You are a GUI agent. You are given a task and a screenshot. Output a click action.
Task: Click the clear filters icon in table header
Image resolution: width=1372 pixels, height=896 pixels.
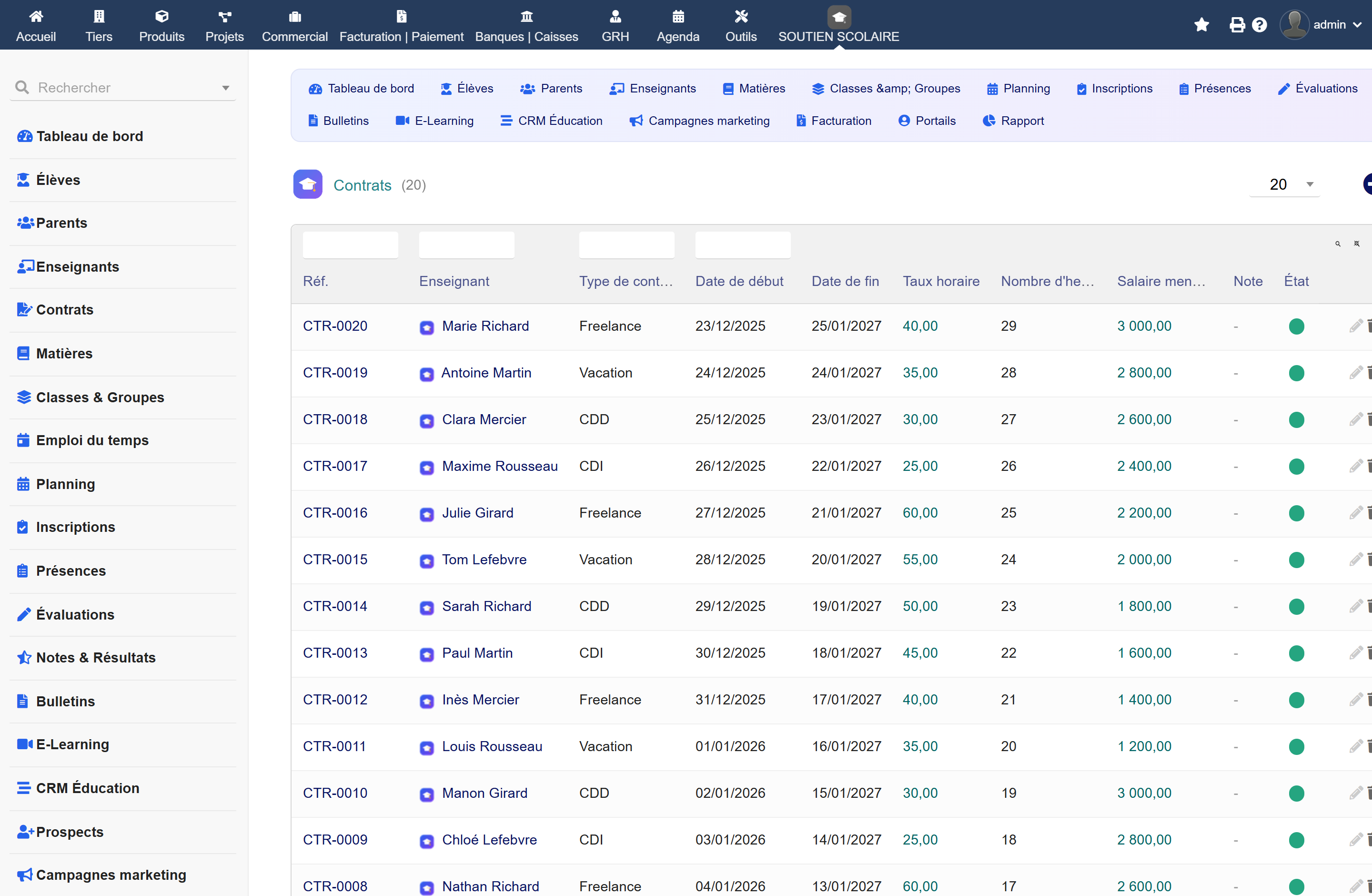1356,244
